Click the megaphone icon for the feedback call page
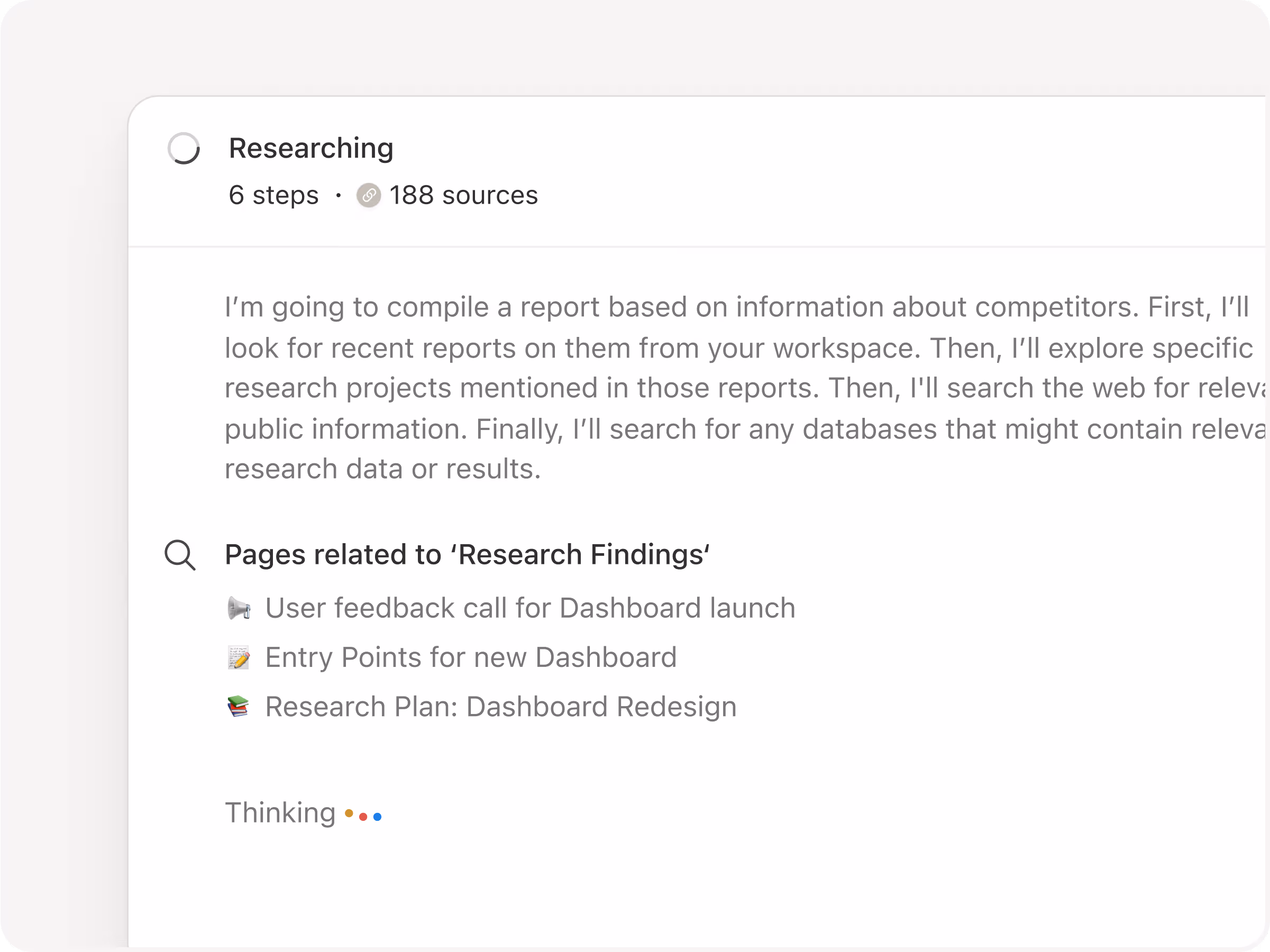The height and width of the screenshot is (952, 1270). 239,608
